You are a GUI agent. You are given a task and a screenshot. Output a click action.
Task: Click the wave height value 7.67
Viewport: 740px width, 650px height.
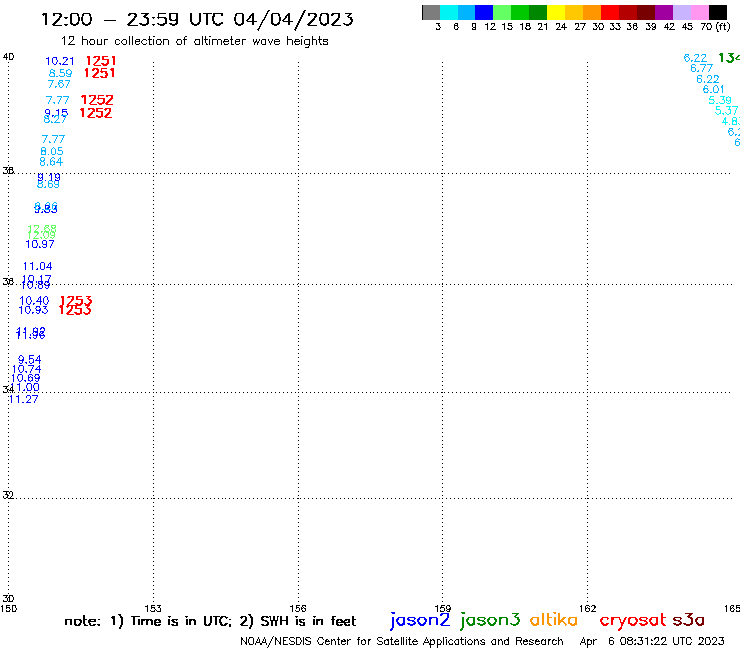coord(59,84)
